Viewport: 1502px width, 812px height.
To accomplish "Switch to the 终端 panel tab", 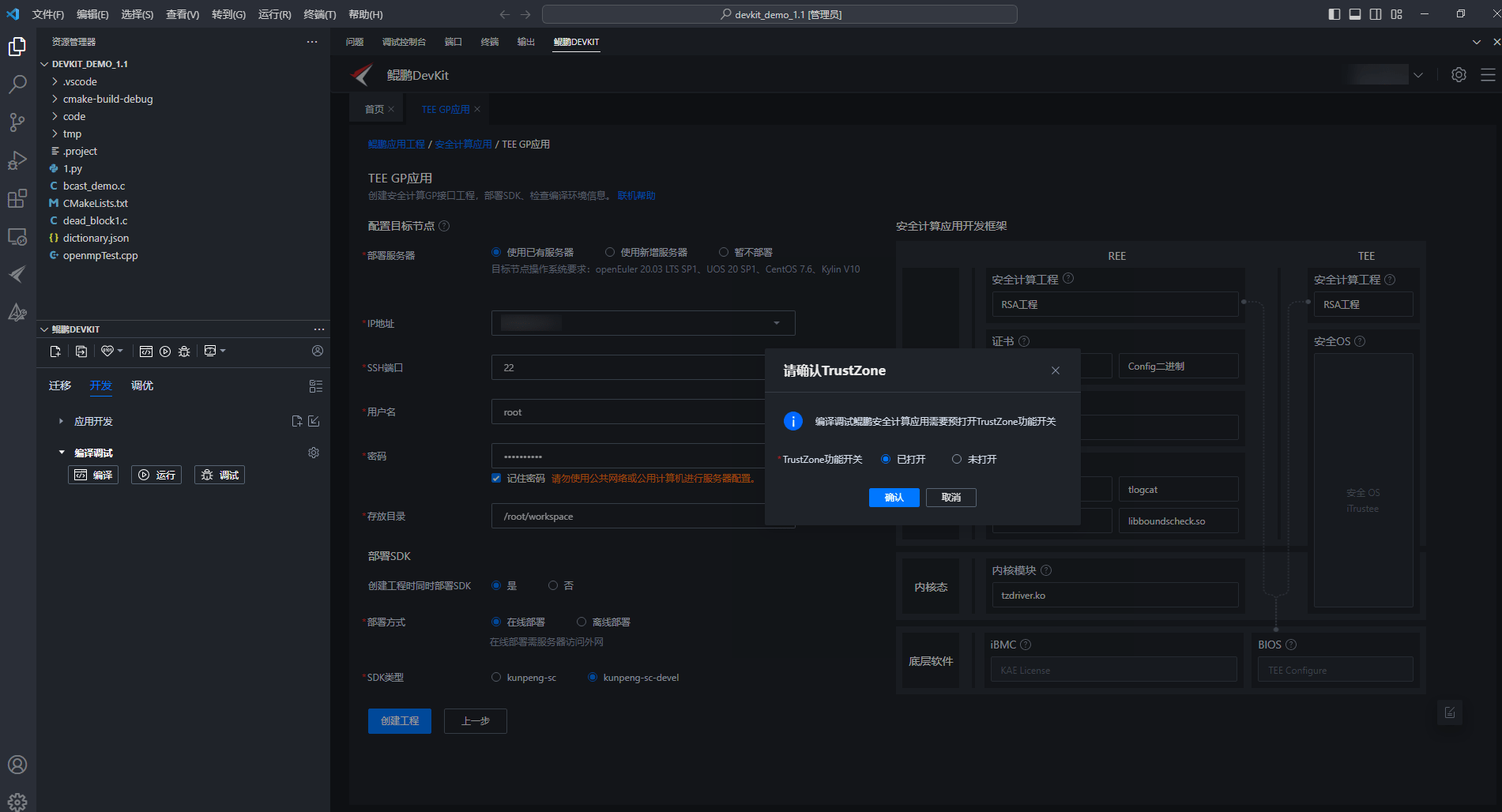I will pyautogui.click(x=490, y=42).
